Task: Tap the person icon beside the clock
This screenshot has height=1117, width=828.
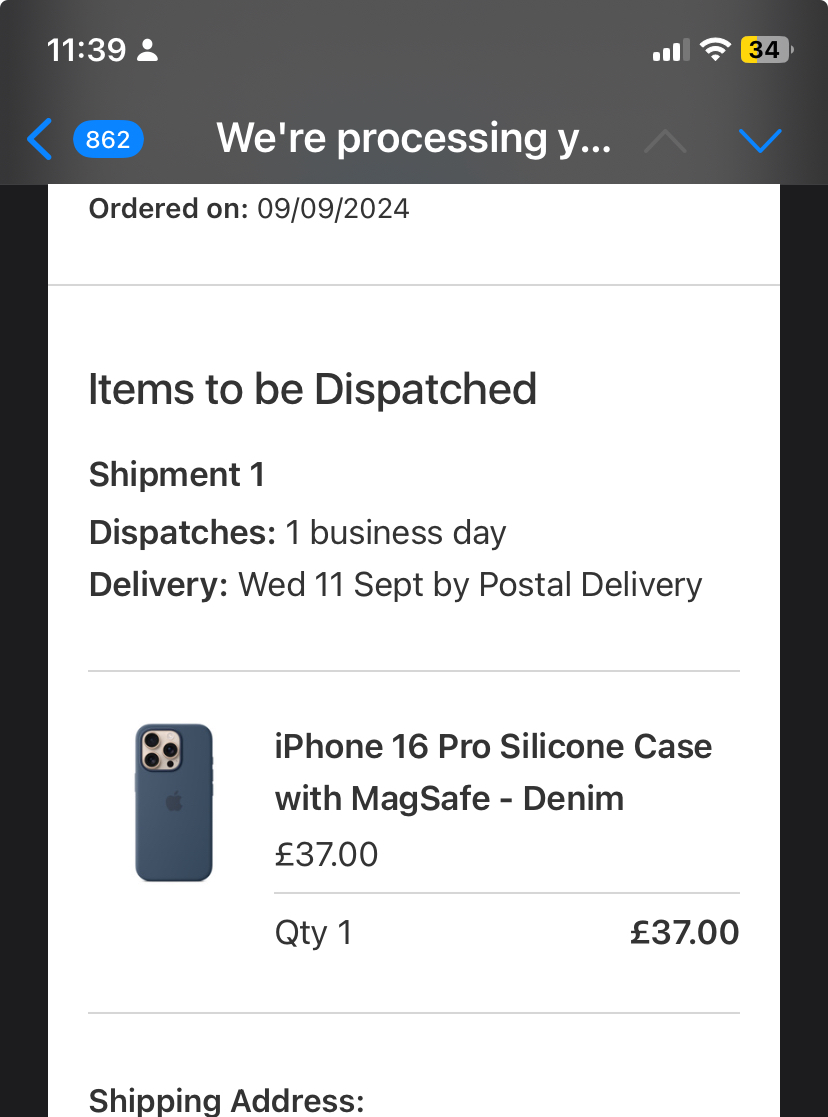Action: click(148, 50)
